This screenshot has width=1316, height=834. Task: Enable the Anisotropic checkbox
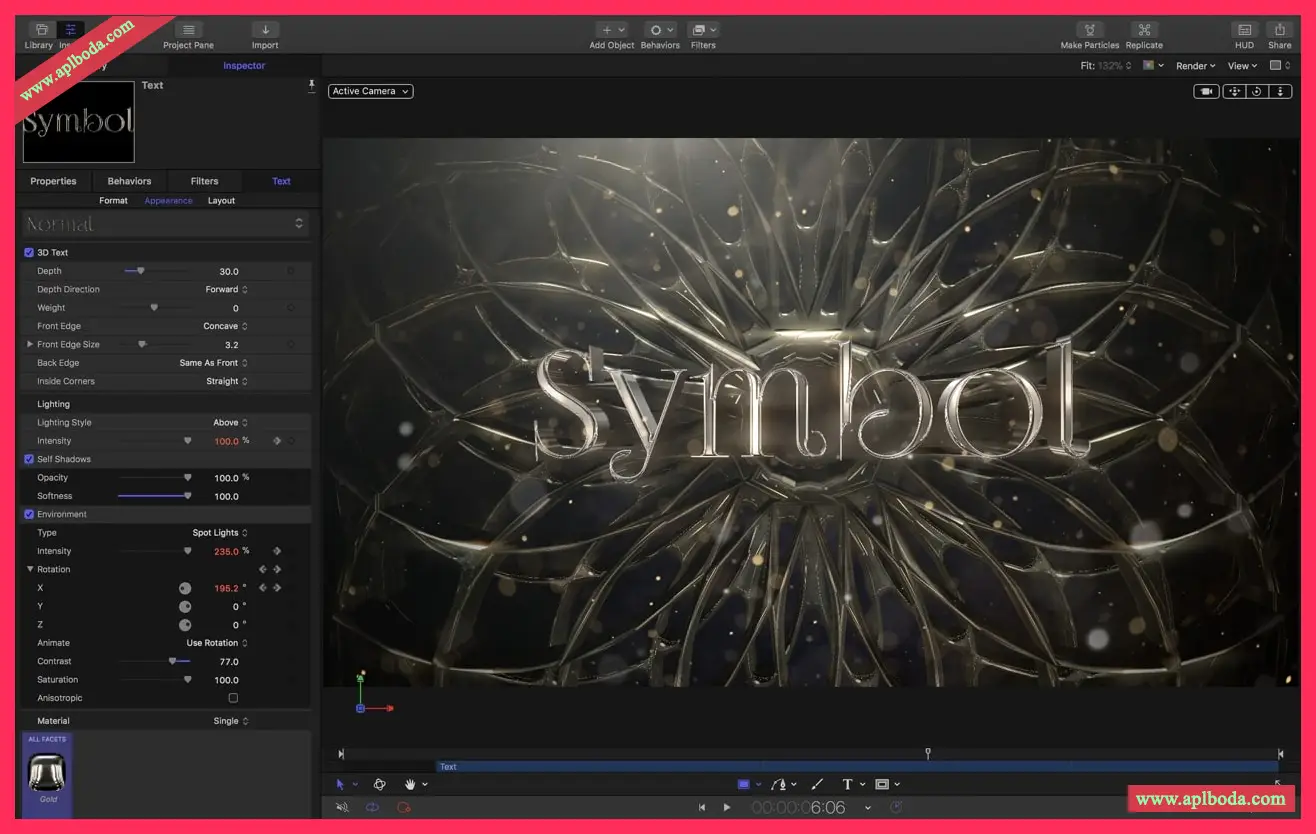[x=233, y=698]
